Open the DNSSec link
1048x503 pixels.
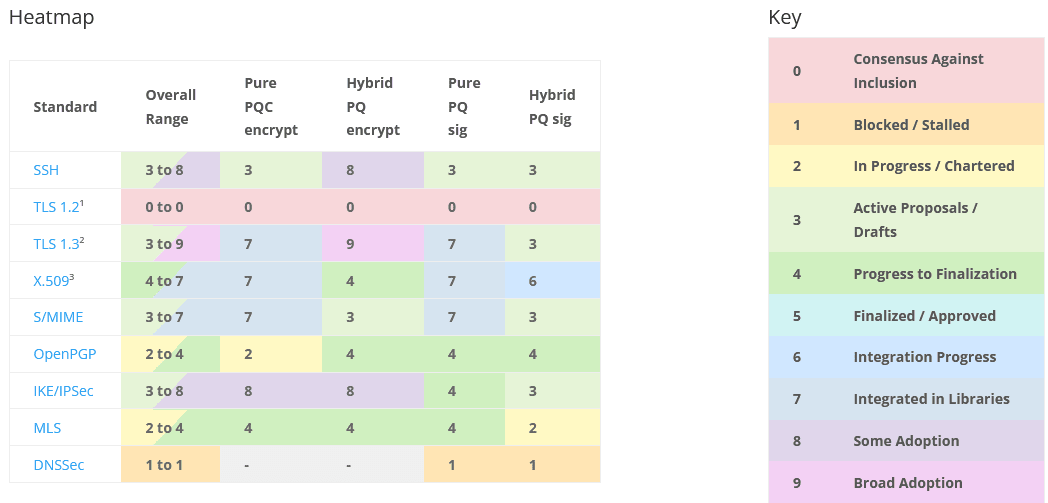pos(60,465)
